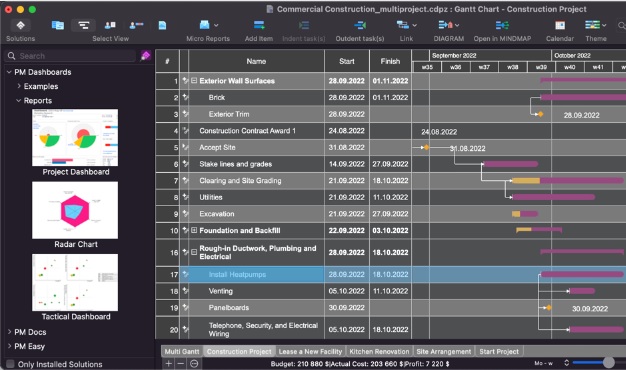626x370 pixels.
Task: Expand the Examples tree item
Action: coord(19,86)
